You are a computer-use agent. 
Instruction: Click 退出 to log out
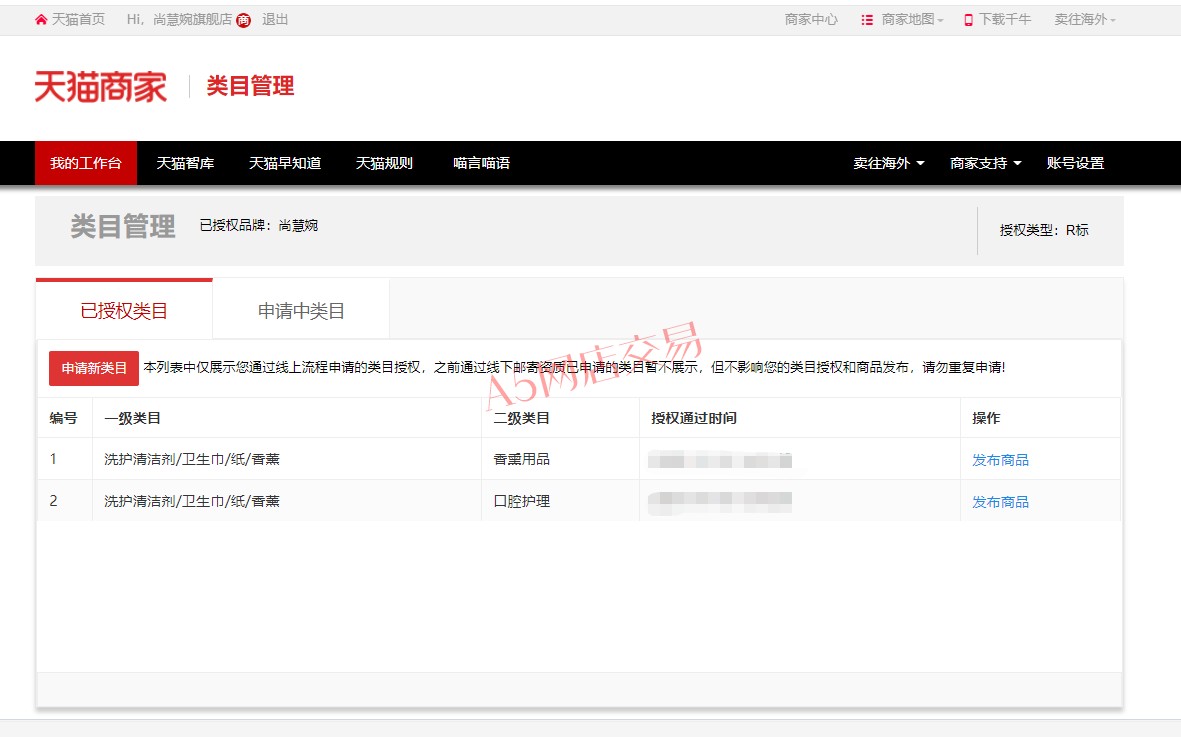[x=275, y=20]
